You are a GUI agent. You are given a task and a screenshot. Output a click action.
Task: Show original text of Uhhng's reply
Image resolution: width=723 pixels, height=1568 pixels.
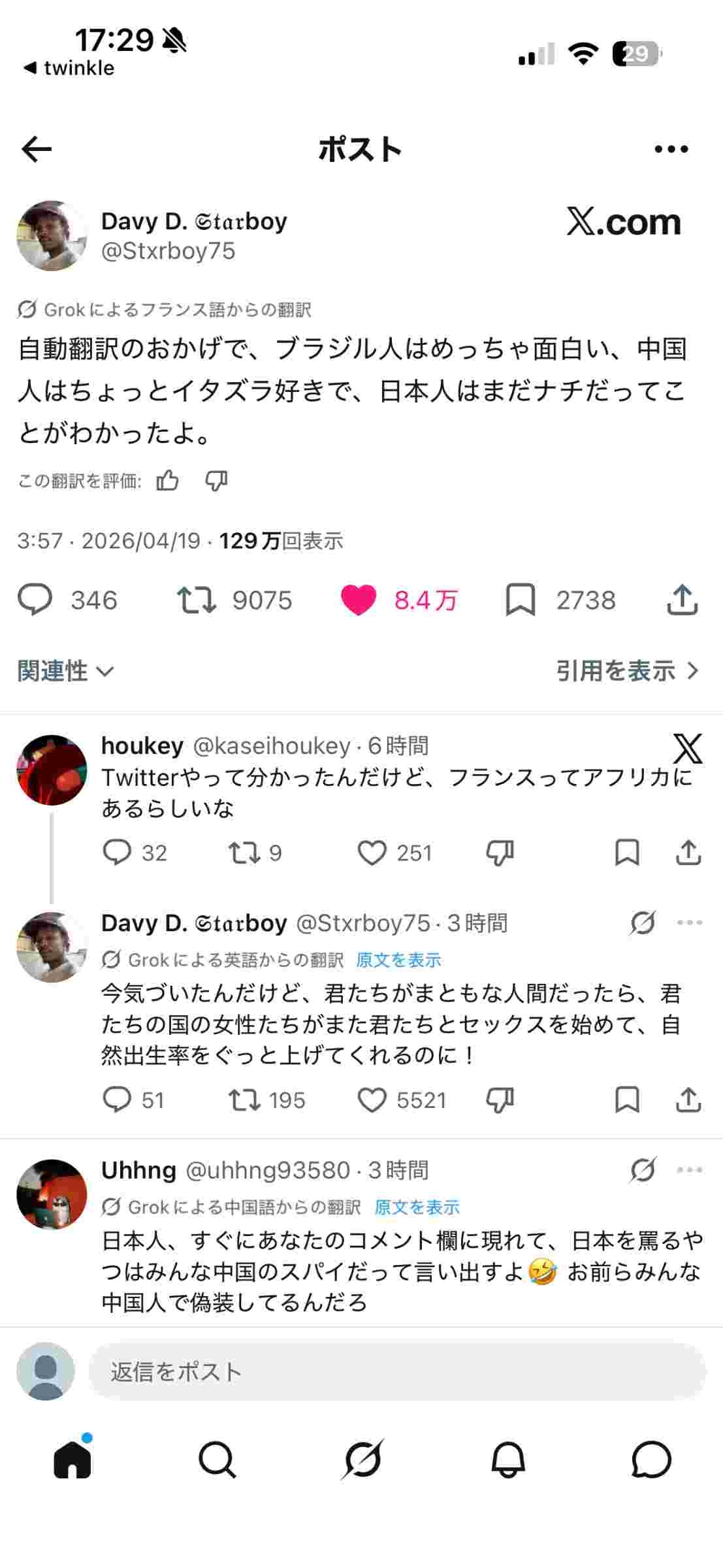coord(417,1207)
